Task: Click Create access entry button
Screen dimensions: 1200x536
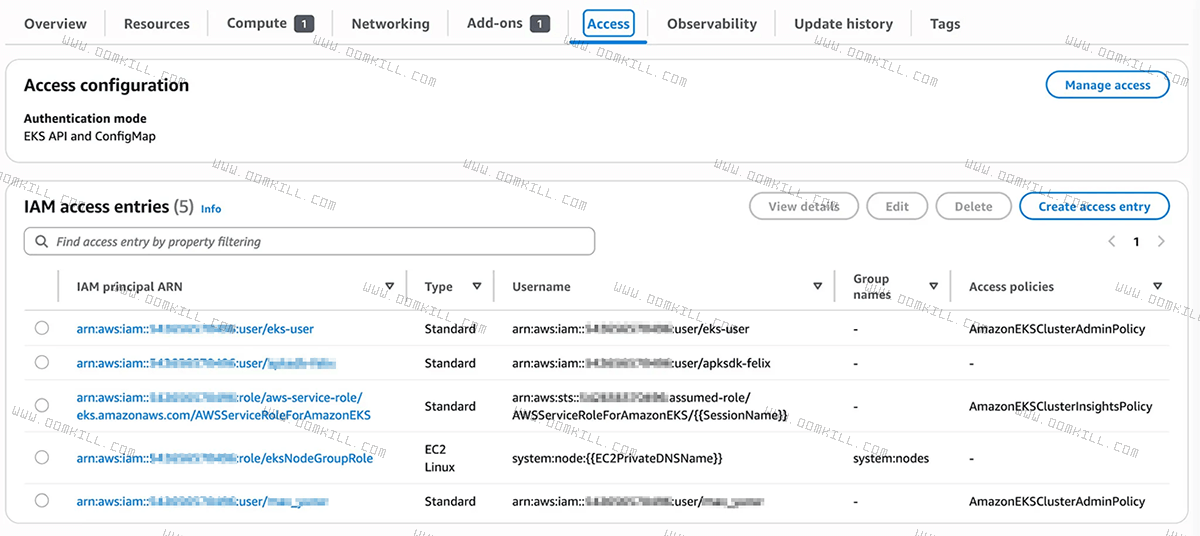Action: pos(1094,207)
